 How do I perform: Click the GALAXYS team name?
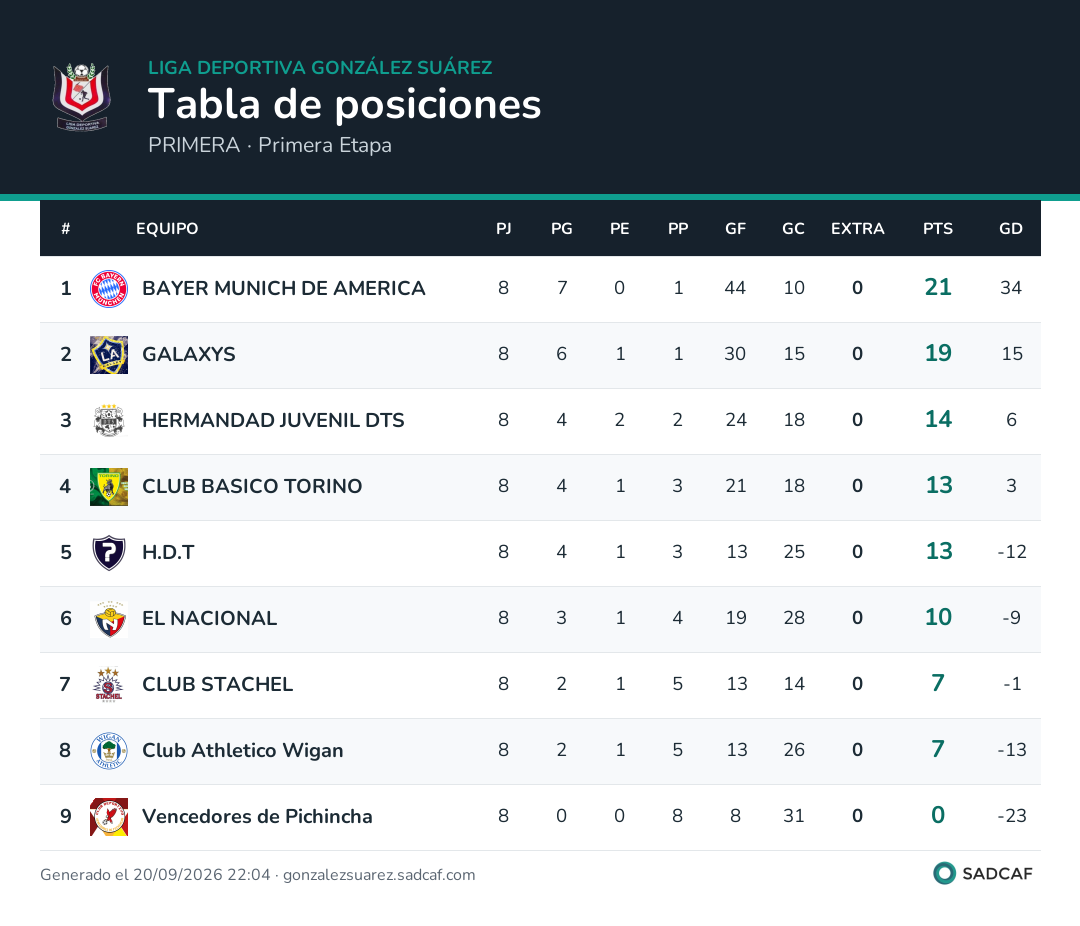coord(189,354)
